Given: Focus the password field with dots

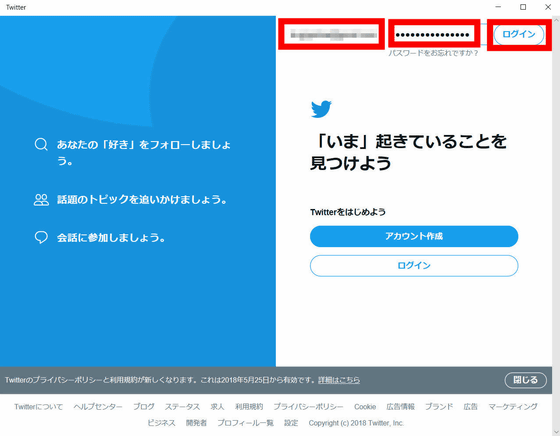Looking at the screenshot, I should pos(434,34).
